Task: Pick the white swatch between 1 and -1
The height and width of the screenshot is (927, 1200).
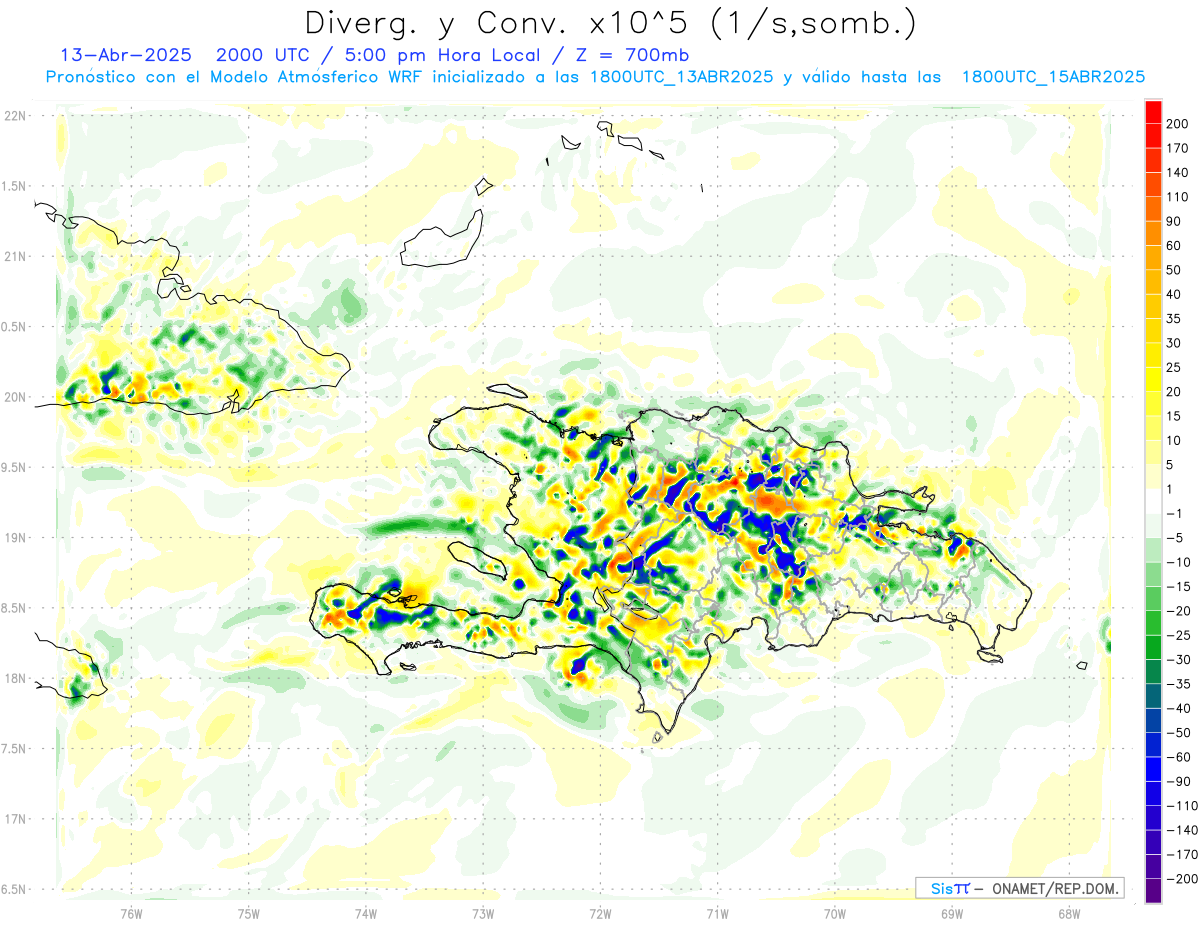Action: [x=1153, y=502]
